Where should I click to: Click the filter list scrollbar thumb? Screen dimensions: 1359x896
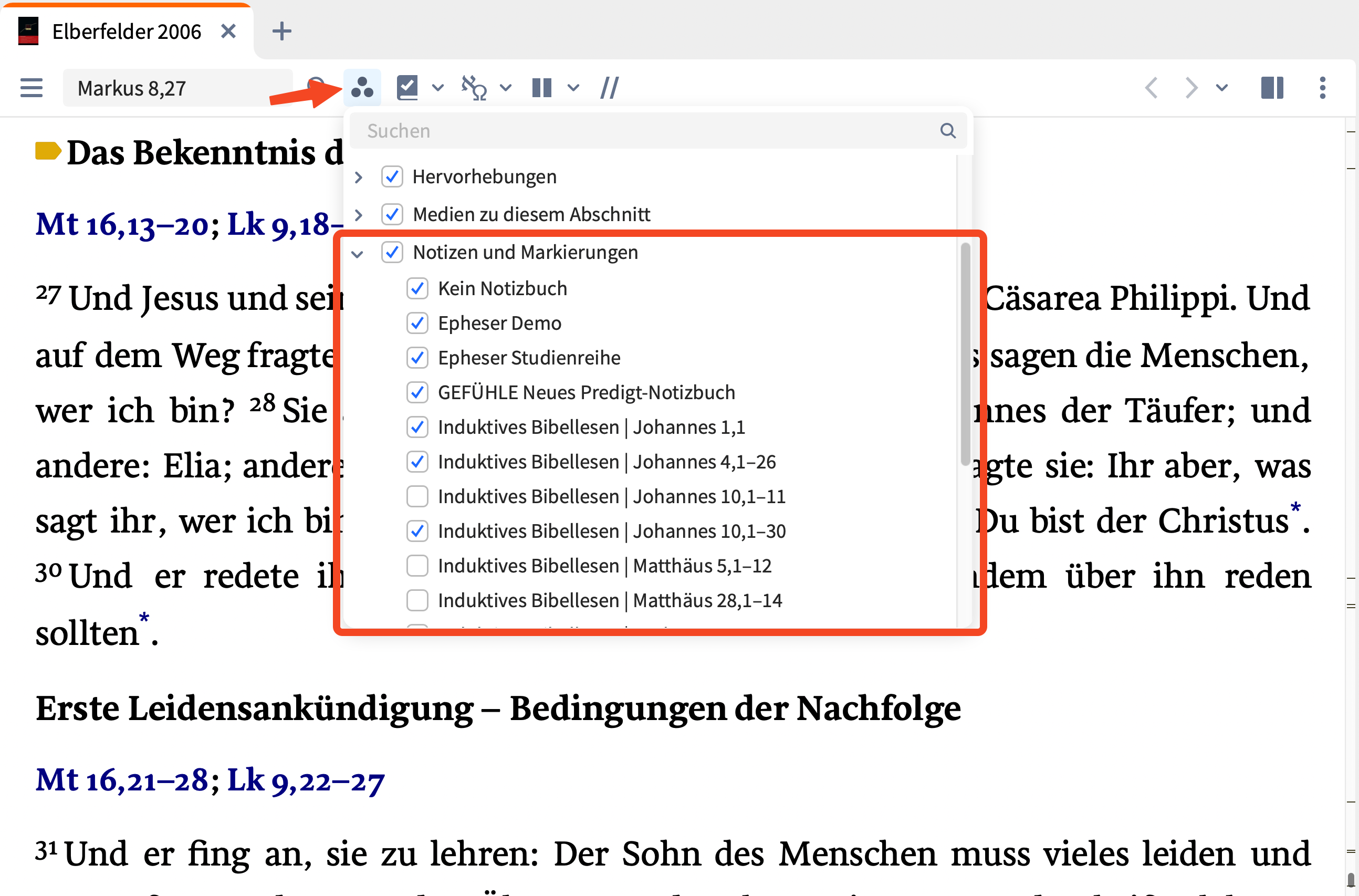[965, 355]
